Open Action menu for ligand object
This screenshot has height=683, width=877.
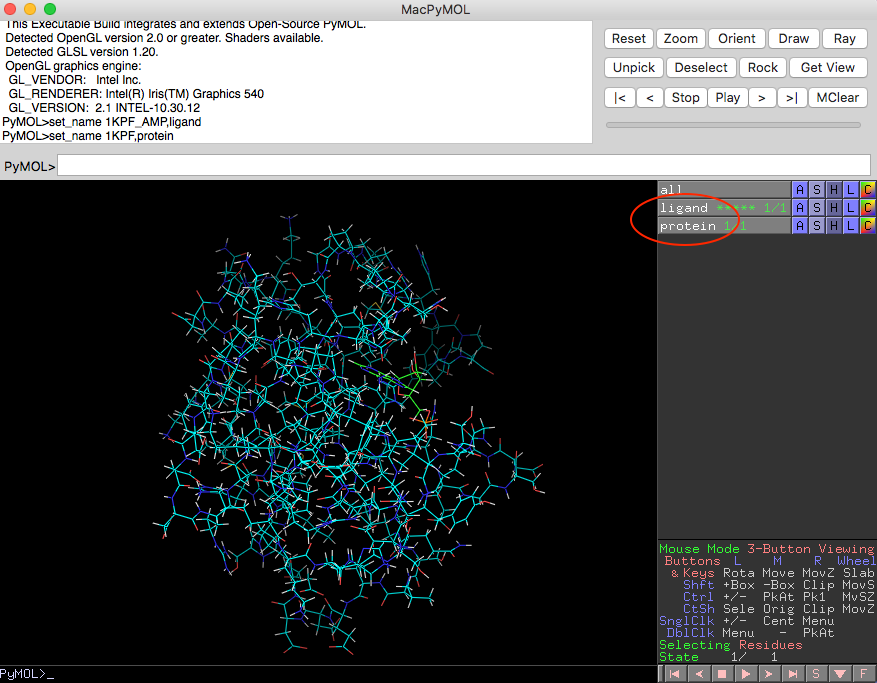(x=800, y=208)
